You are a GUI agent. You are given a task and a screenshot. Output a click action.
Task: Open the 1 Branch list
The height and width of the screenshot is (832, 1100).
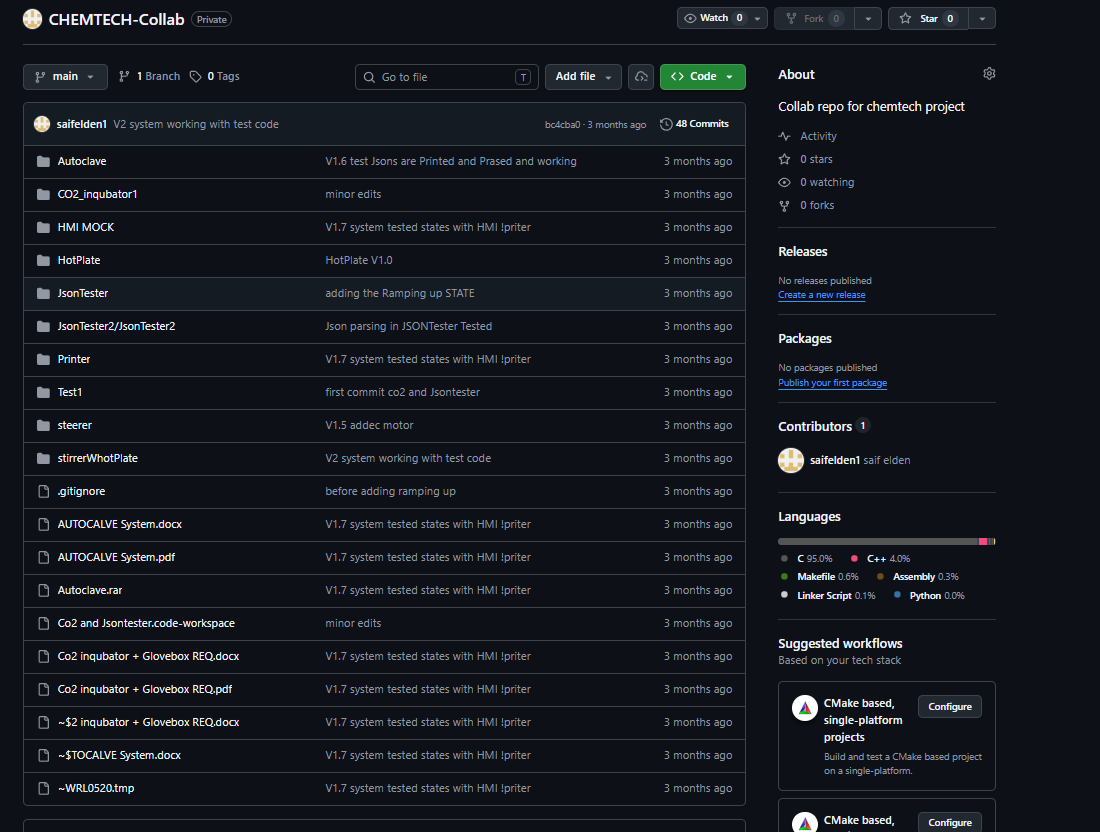pos(149,76)
